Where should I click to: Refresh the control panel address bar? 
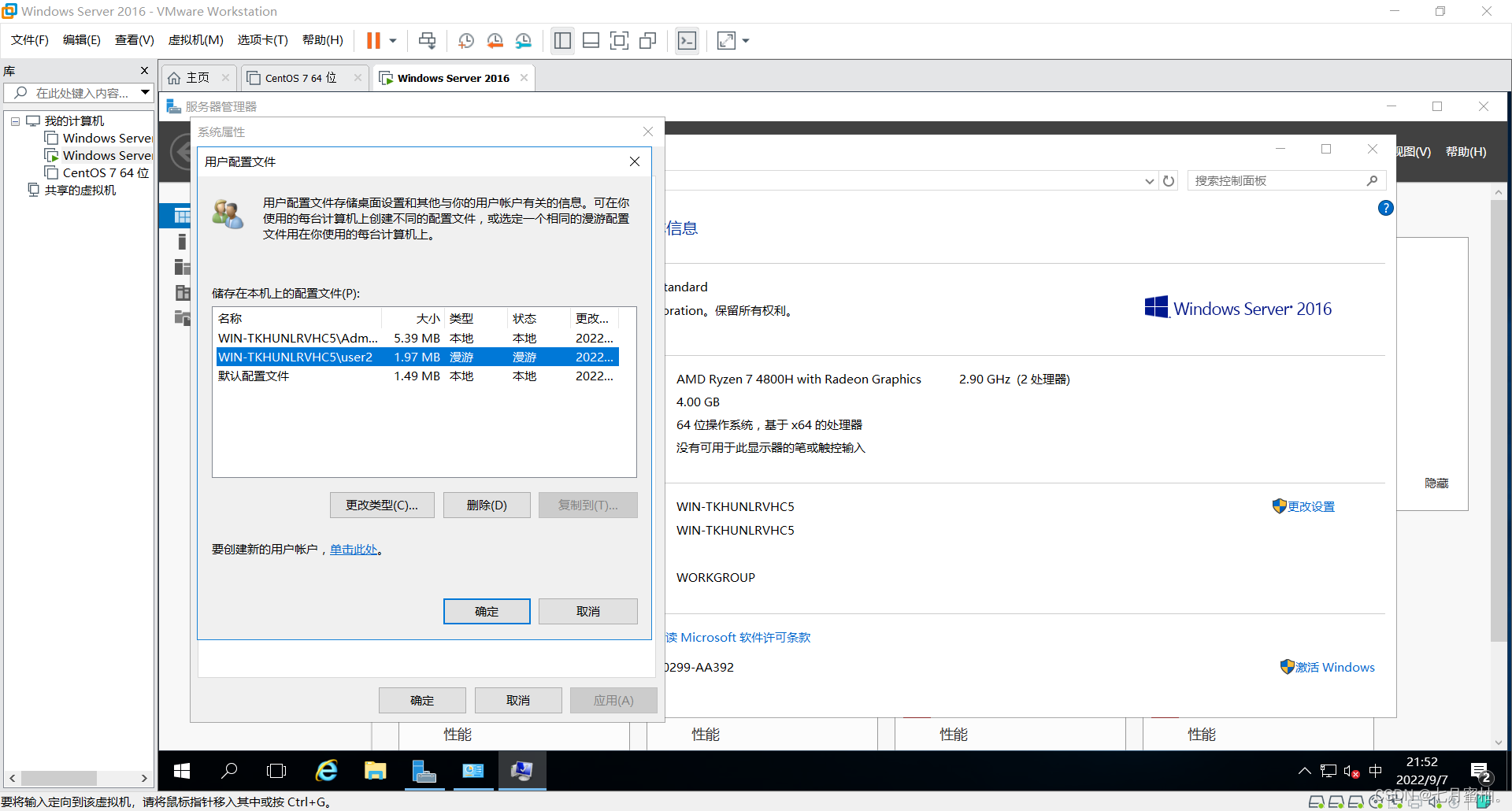(1169, 181)
